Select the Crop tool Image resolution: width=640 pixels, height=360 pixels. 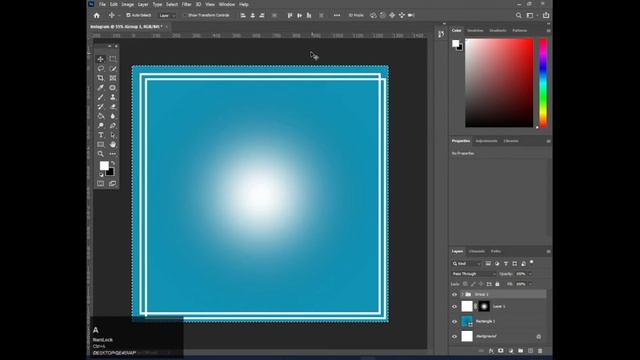(100, 78)
